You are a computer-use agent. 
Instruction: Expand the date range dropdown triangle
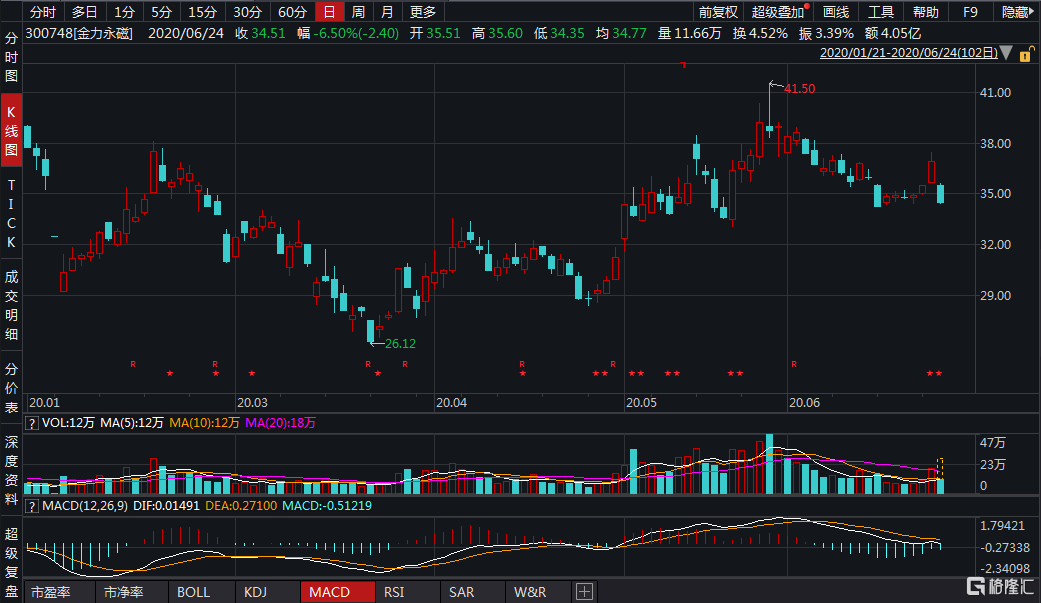point(1005,52)
